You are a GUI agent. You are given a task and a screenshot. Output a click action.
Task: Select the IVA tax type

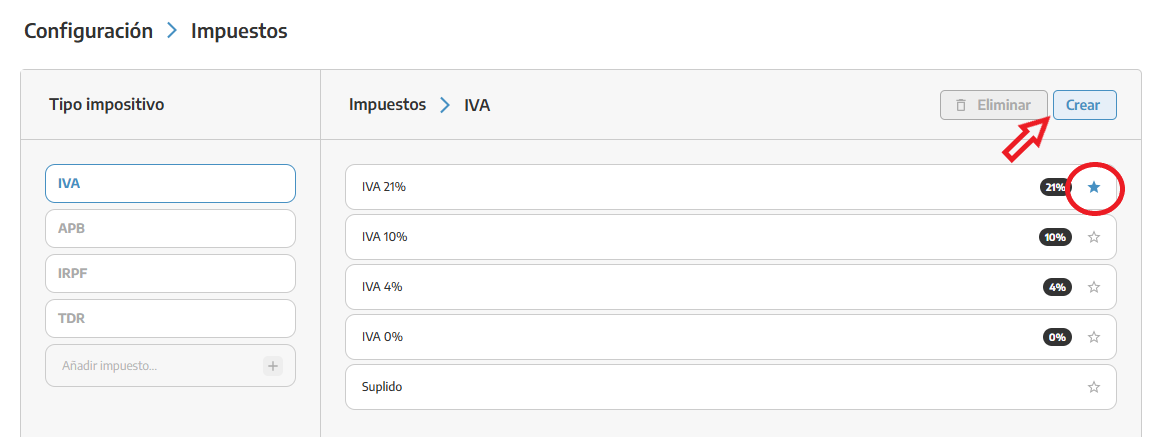tap(171, 183)
